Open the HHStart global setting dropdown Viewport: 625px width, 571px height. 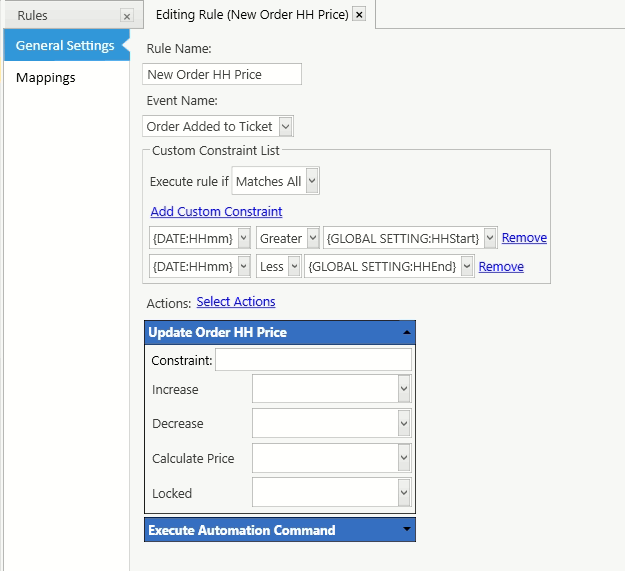click(x=489, y=238)
